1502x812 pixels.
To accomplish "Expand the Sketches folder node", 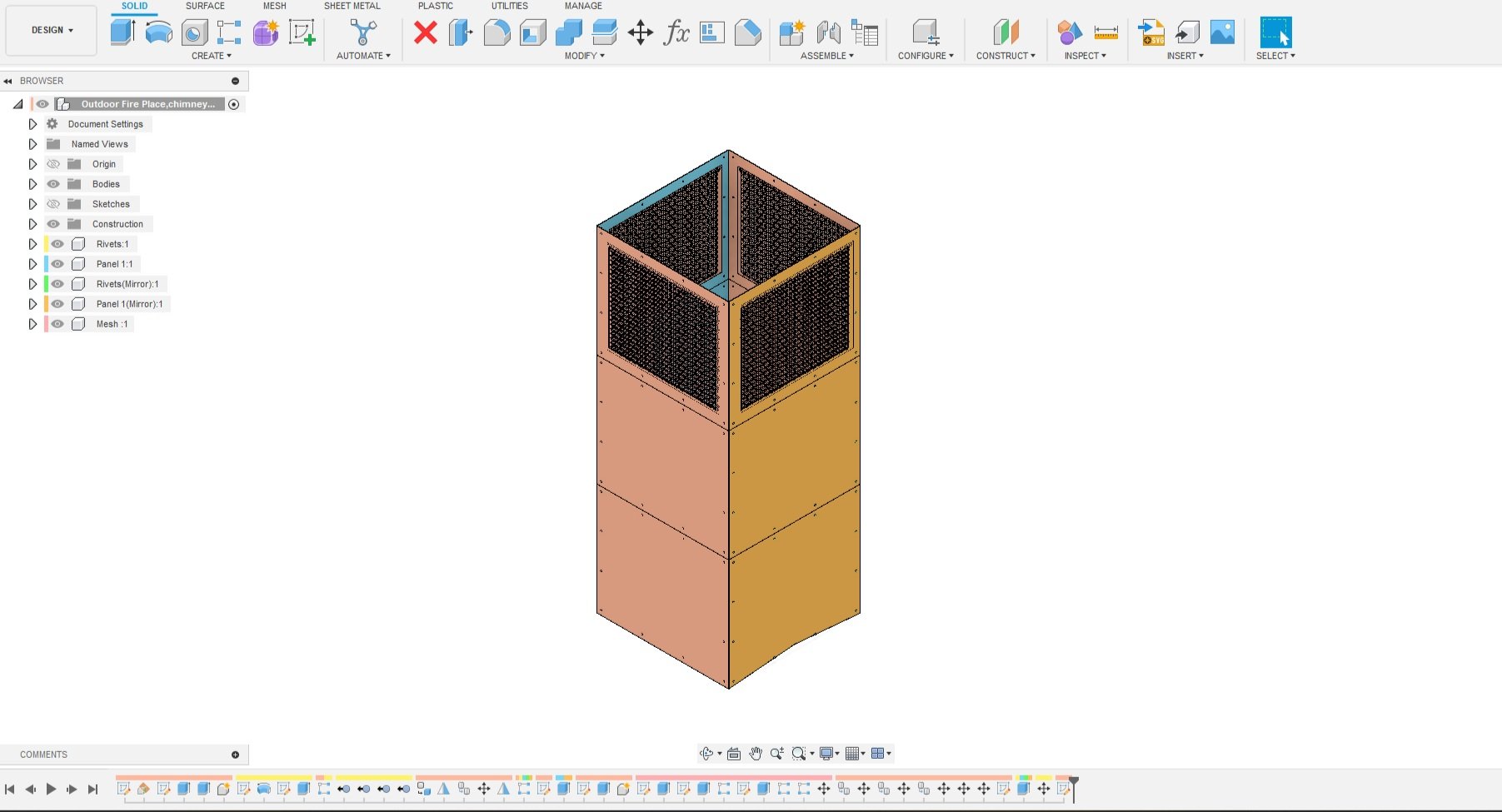I will (32, 204).
